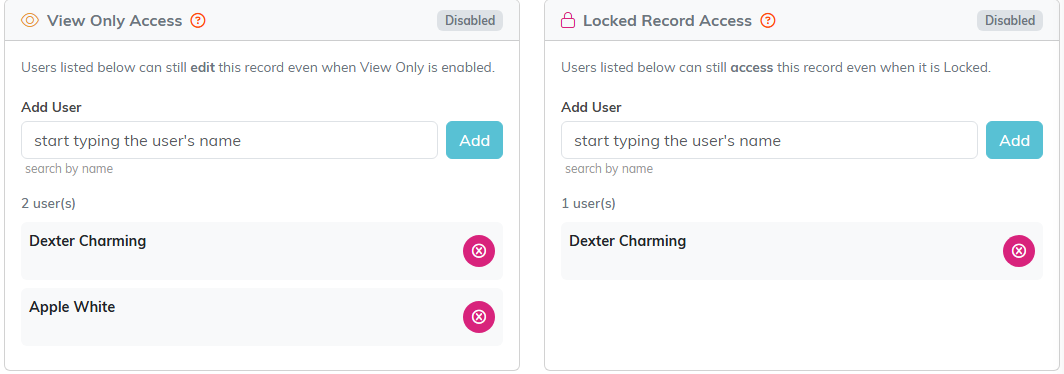1064x374 pixels.
Task: Remove Dexter Charming from View Only Access
Action: click(479, 251)
